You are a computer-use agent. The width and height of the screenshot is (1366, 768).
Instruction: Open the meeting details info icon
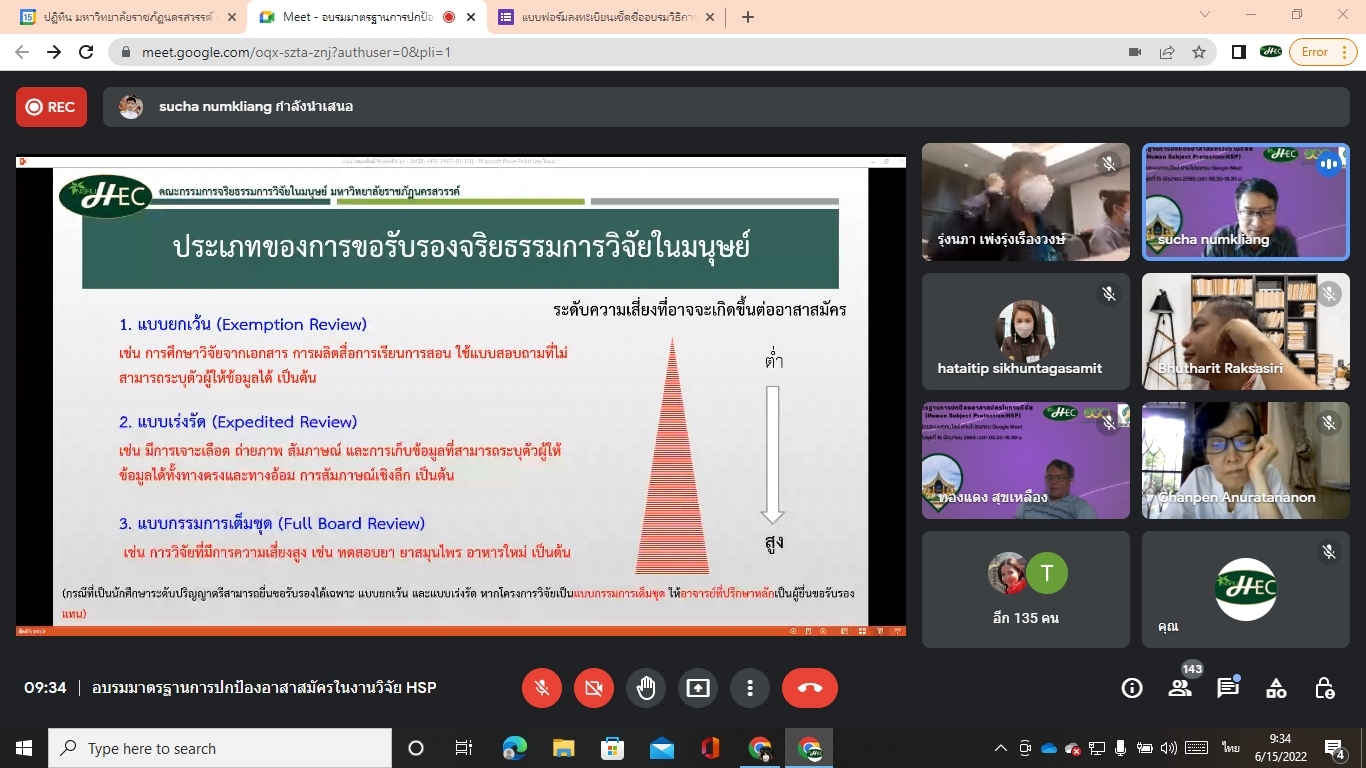(x=1132, y=688)
